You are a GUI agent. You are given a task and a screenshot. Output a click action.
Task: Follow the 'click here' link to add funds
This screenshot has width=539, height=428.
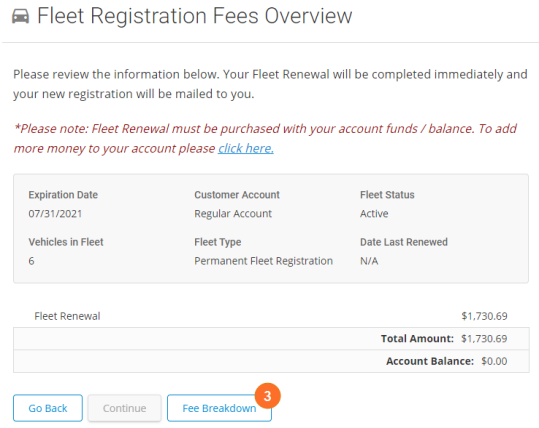point(246,148)
